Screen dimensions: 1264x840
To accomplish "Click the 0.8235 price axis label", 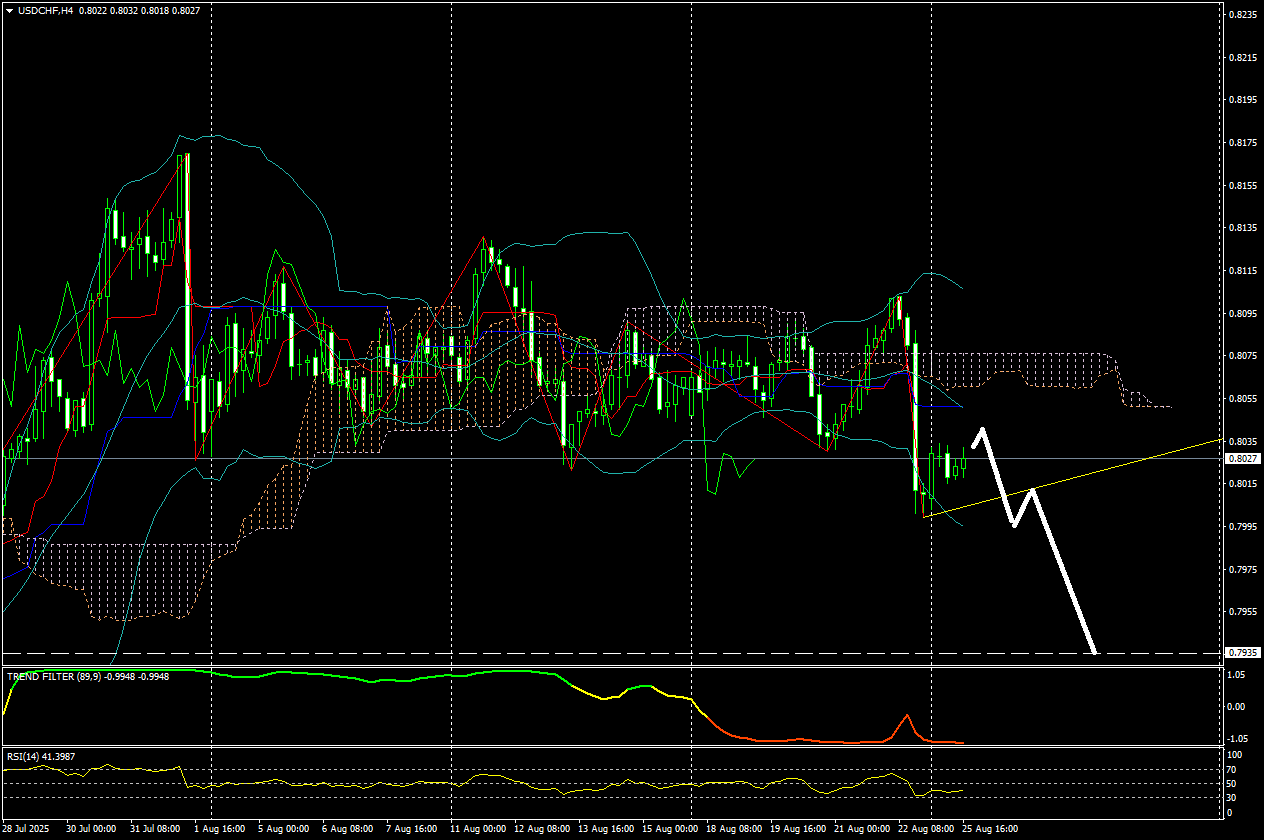I will 1243,15.
